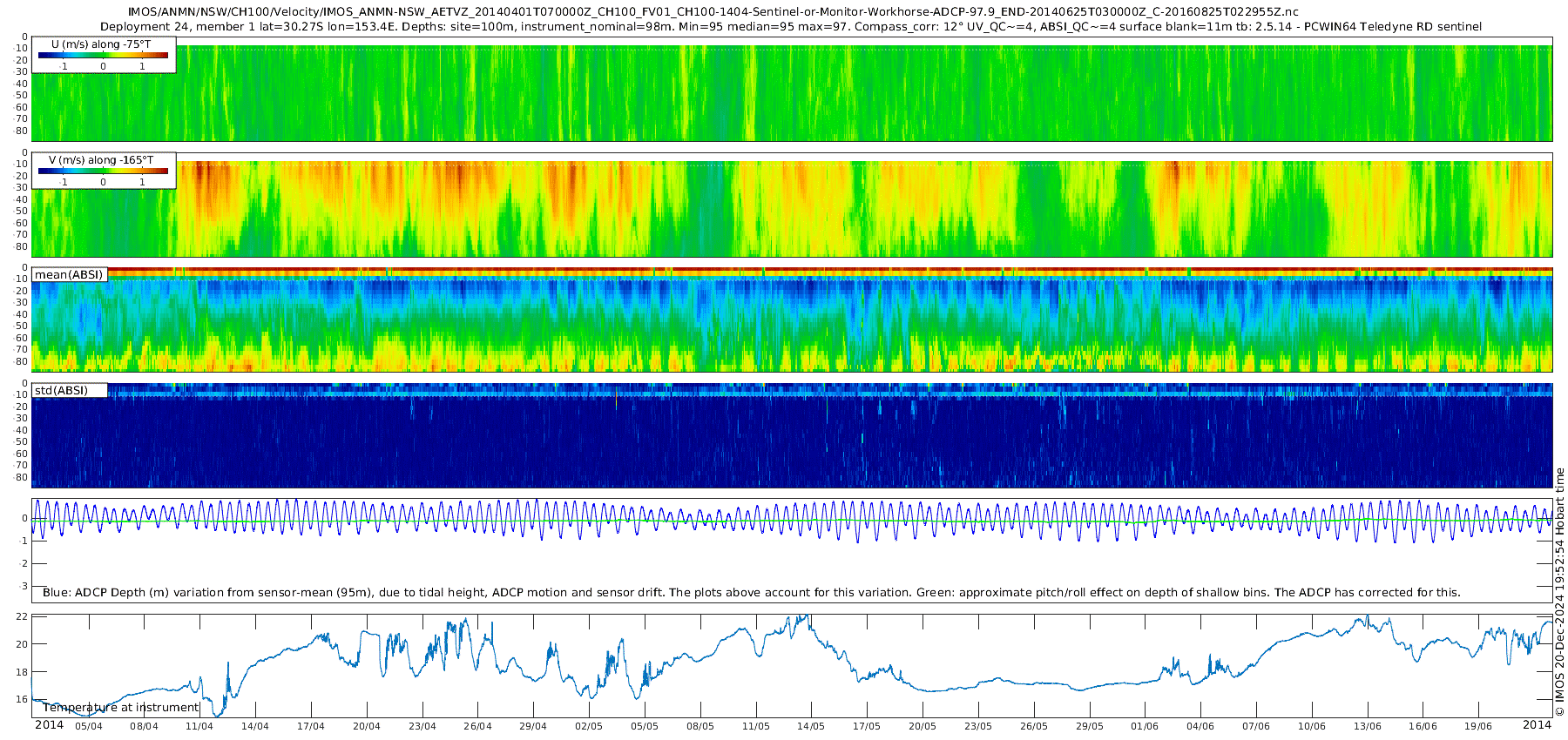Click the 2014 year label at bottom-left
Screen dimensions: 1568x740
pos(49,725)
